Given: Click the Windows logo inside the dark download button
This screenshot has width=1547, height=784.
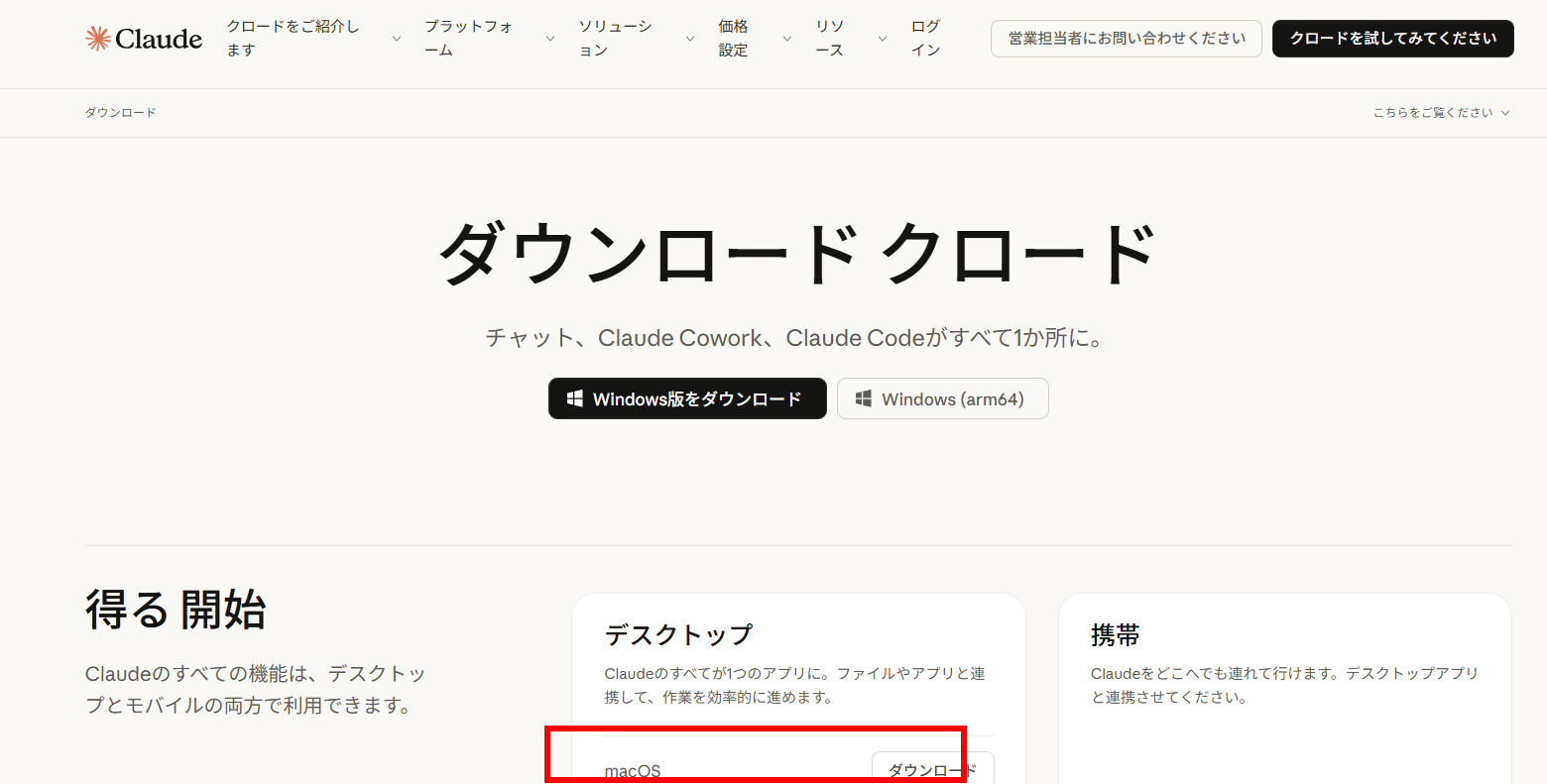Looking at the screenshot, I should click(x=573, y=398).
